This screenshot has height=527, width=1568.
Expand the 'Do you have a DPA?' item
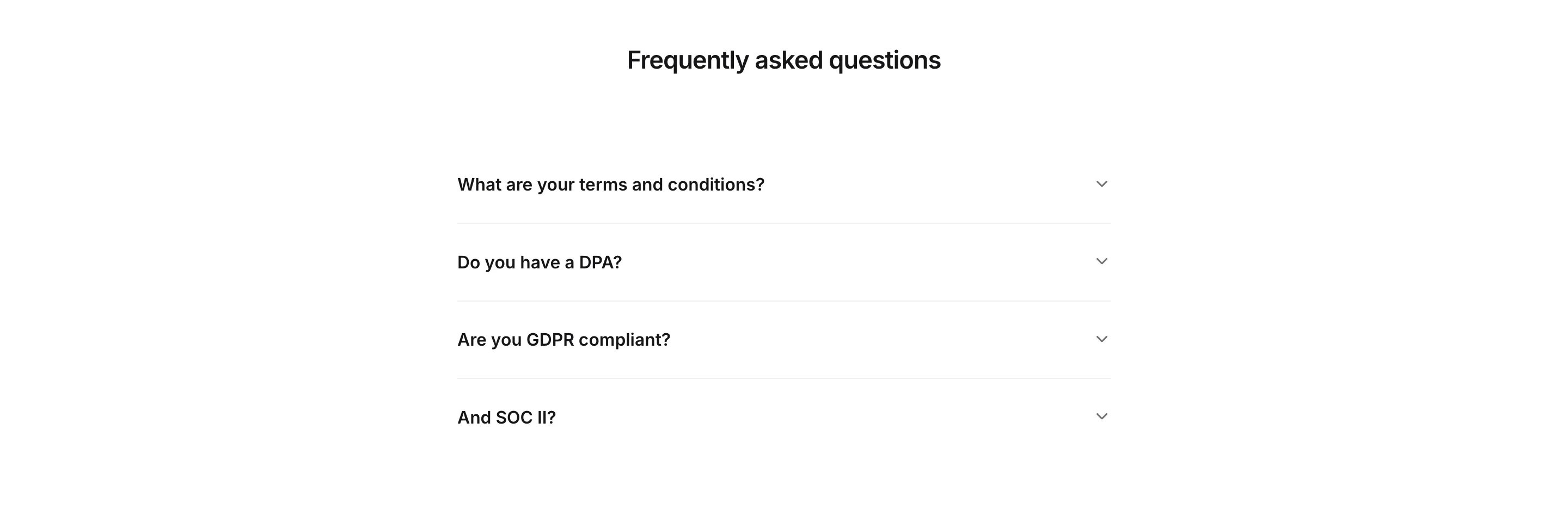tap(540, 262)
